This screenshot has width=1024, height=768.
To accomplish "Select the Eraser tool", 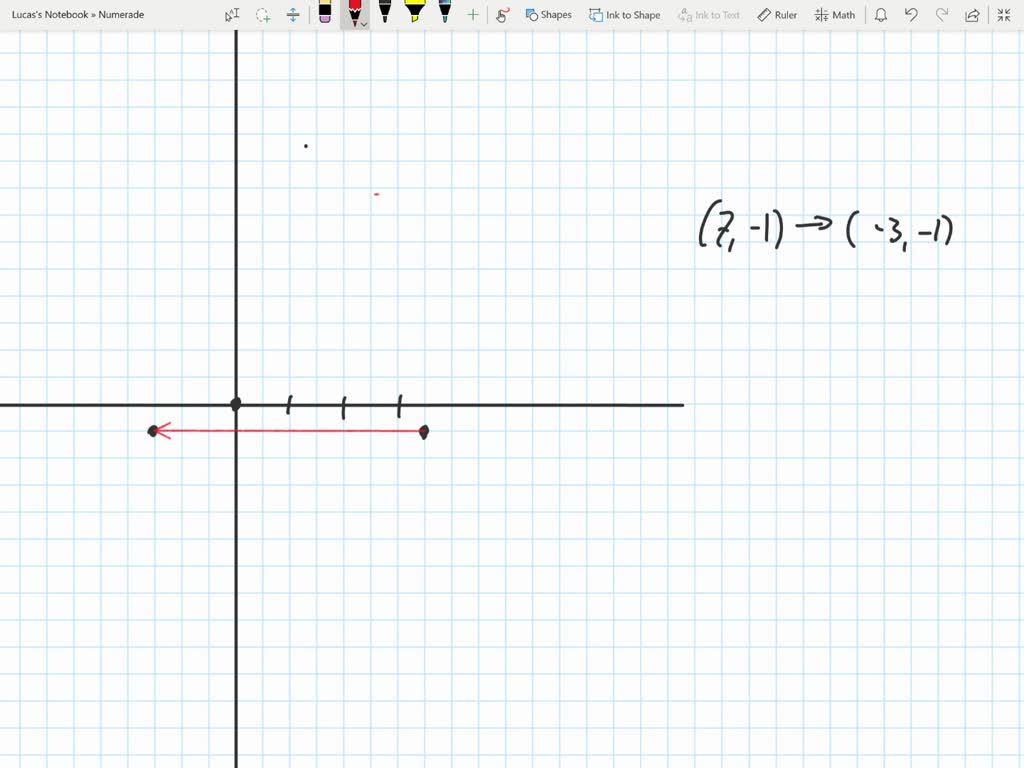I will (327, 14).
